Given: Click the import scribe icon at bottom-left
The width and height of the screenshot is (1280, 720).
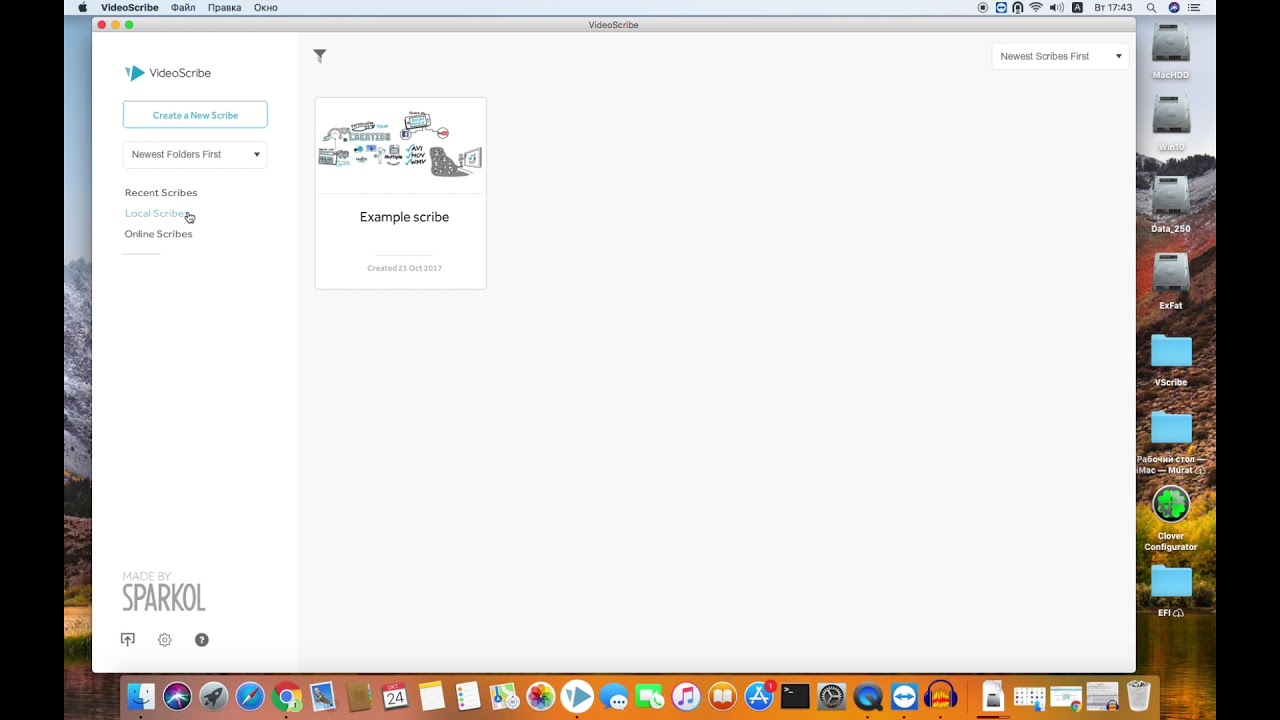Looking at the screenshot, I should tap(128, 640).
